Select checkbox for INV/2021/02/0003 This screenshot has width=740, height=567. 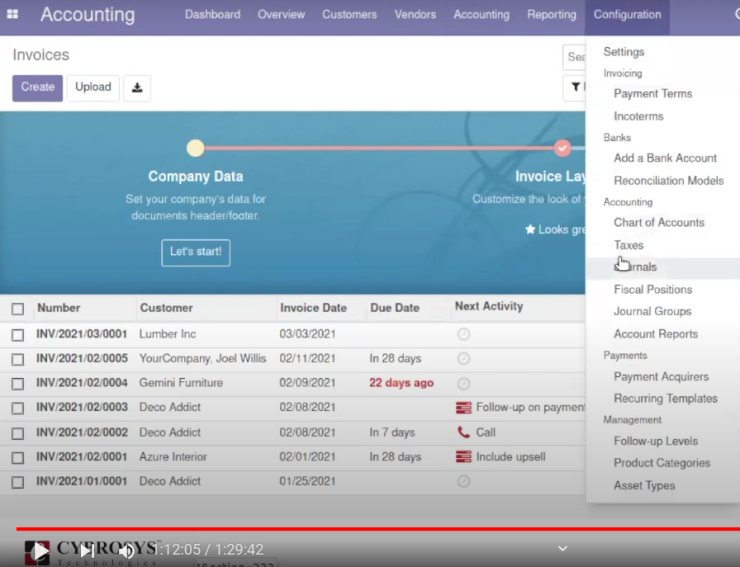pyautogui.click(x=18, y=408)
